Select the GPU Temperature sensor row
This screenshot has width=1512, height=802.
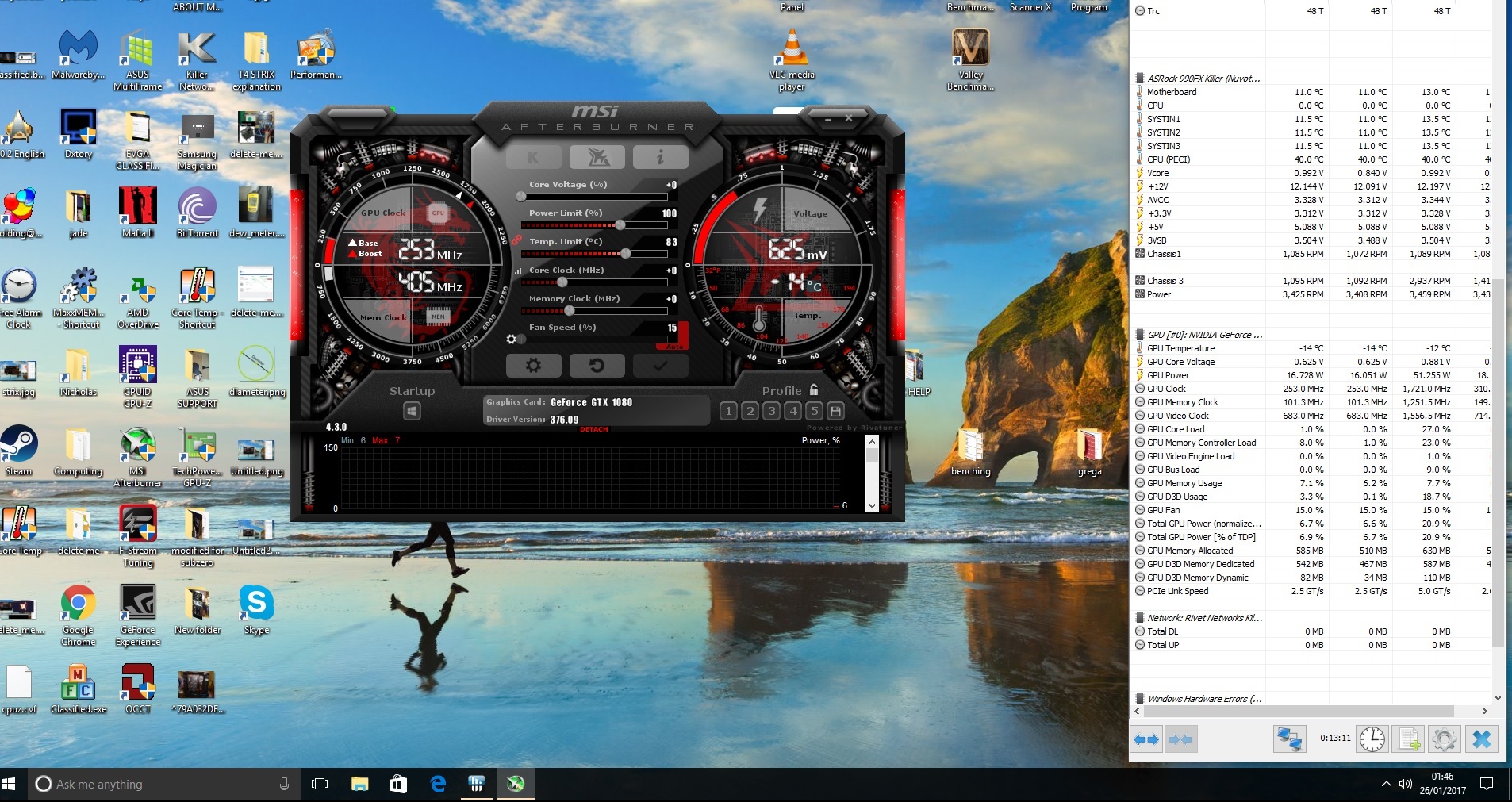click(1312, 348)
